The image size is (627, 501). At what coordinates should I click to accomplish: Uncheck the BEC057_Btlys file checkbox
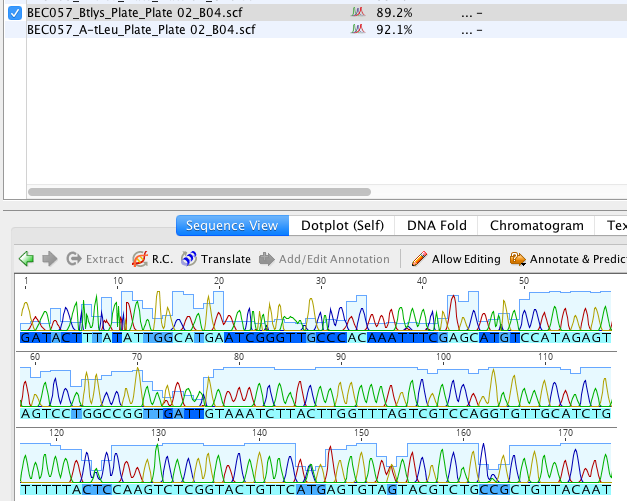tap(15, 12)
